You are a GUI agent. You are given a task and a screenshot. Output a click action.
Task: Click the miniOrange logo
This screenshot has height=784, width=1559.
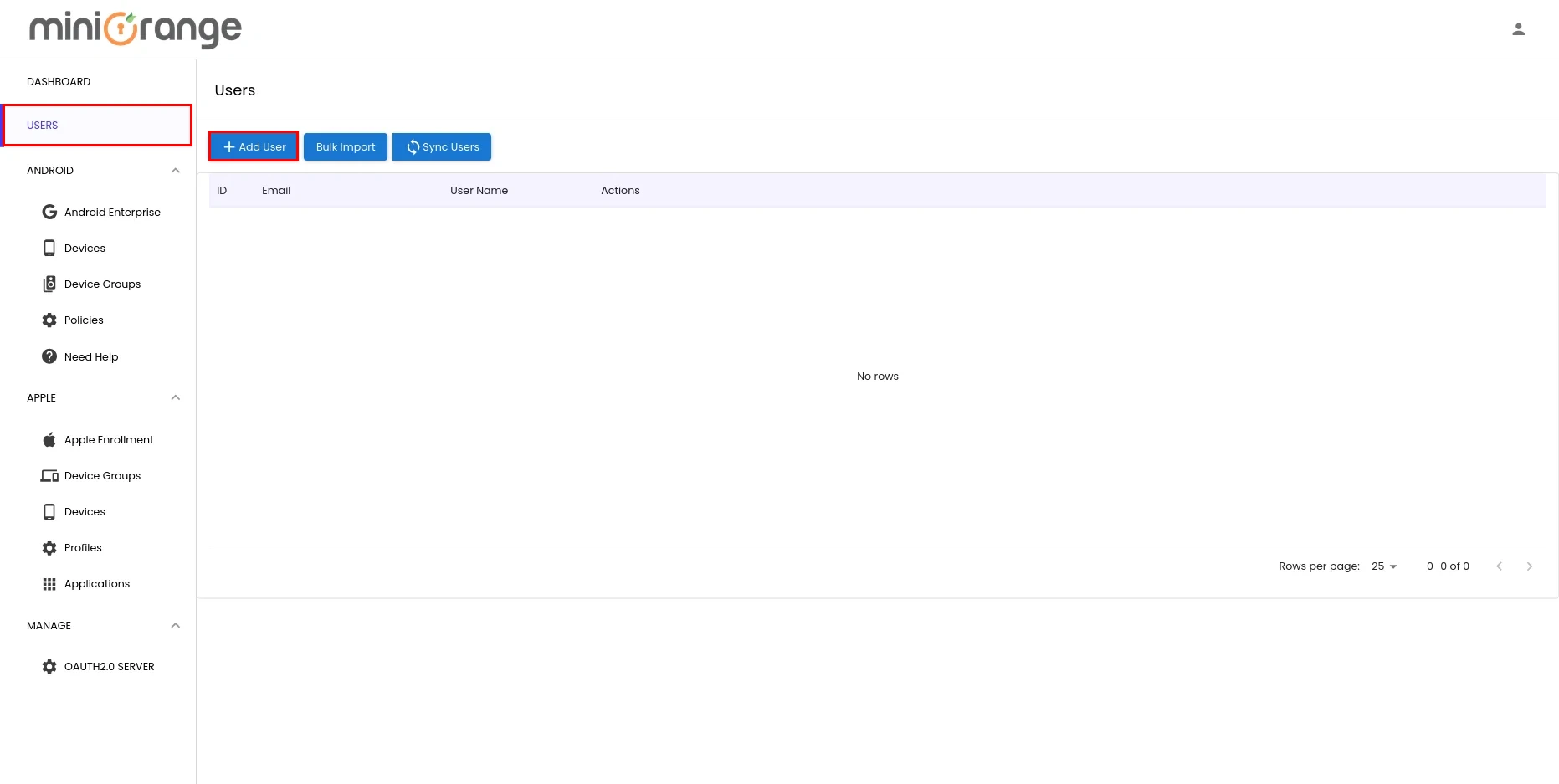[x=134, y=28]
